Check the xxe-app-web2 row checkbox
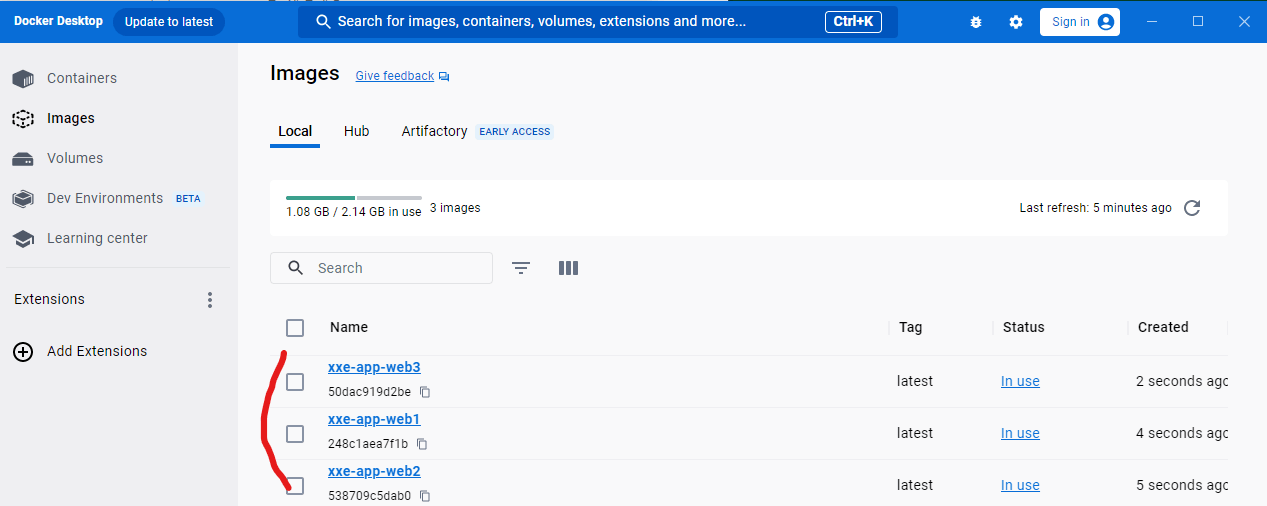The image size is (1267, 506). point(295,486)
